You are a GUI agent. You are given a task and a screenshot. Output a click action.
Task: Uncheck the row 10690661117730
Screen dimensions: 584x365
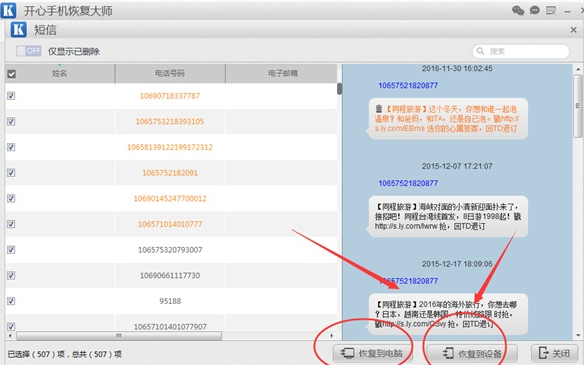(x=11, y=276)
